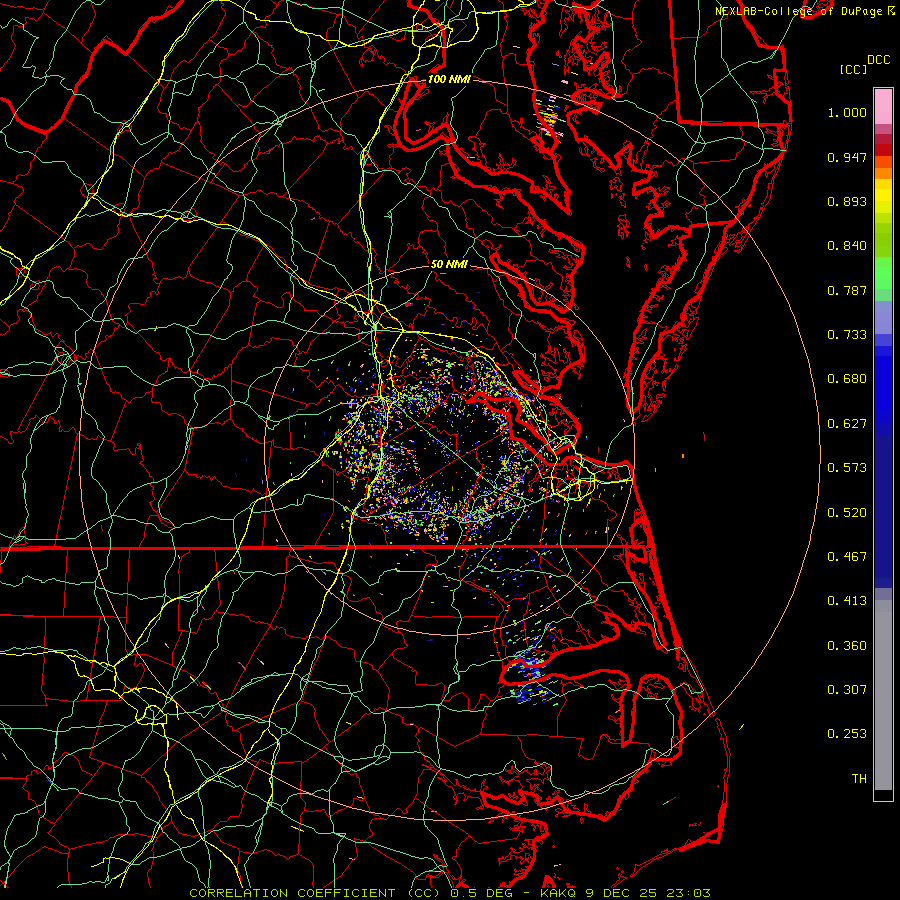This screenshot has width=900, height=900.
Task: Click the 0.787 scale label
Action: [x=847, y=291]
